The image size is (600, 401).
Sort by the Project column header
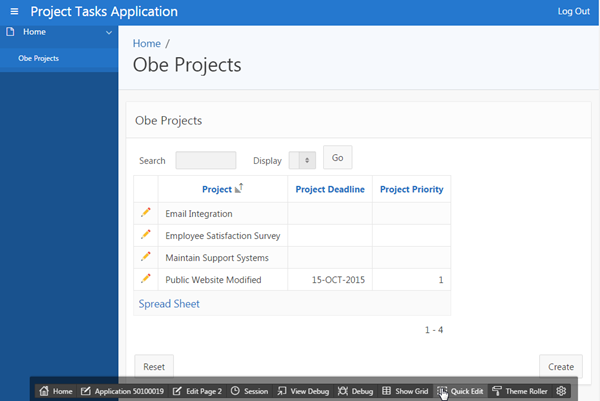217,189
